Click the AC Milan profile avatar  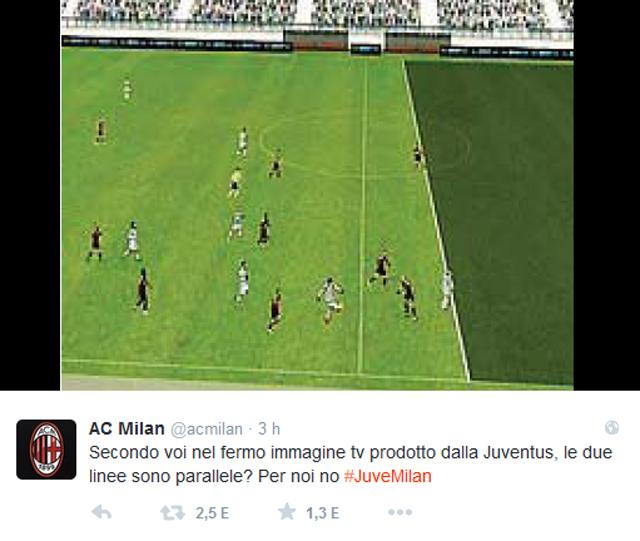click(x=46, y=449)
